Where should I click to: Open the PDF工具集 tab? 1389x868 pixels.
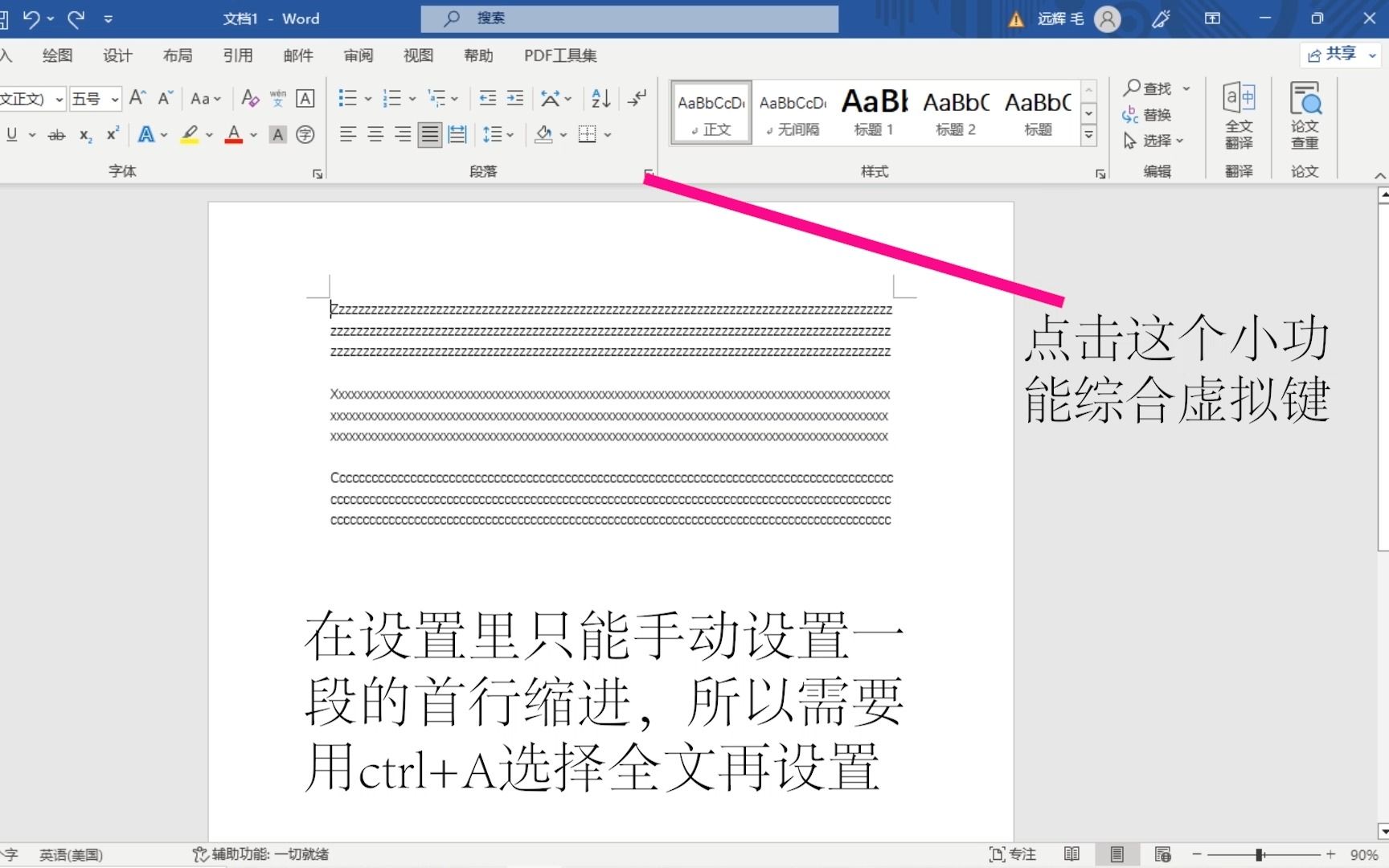pos(560,55)
